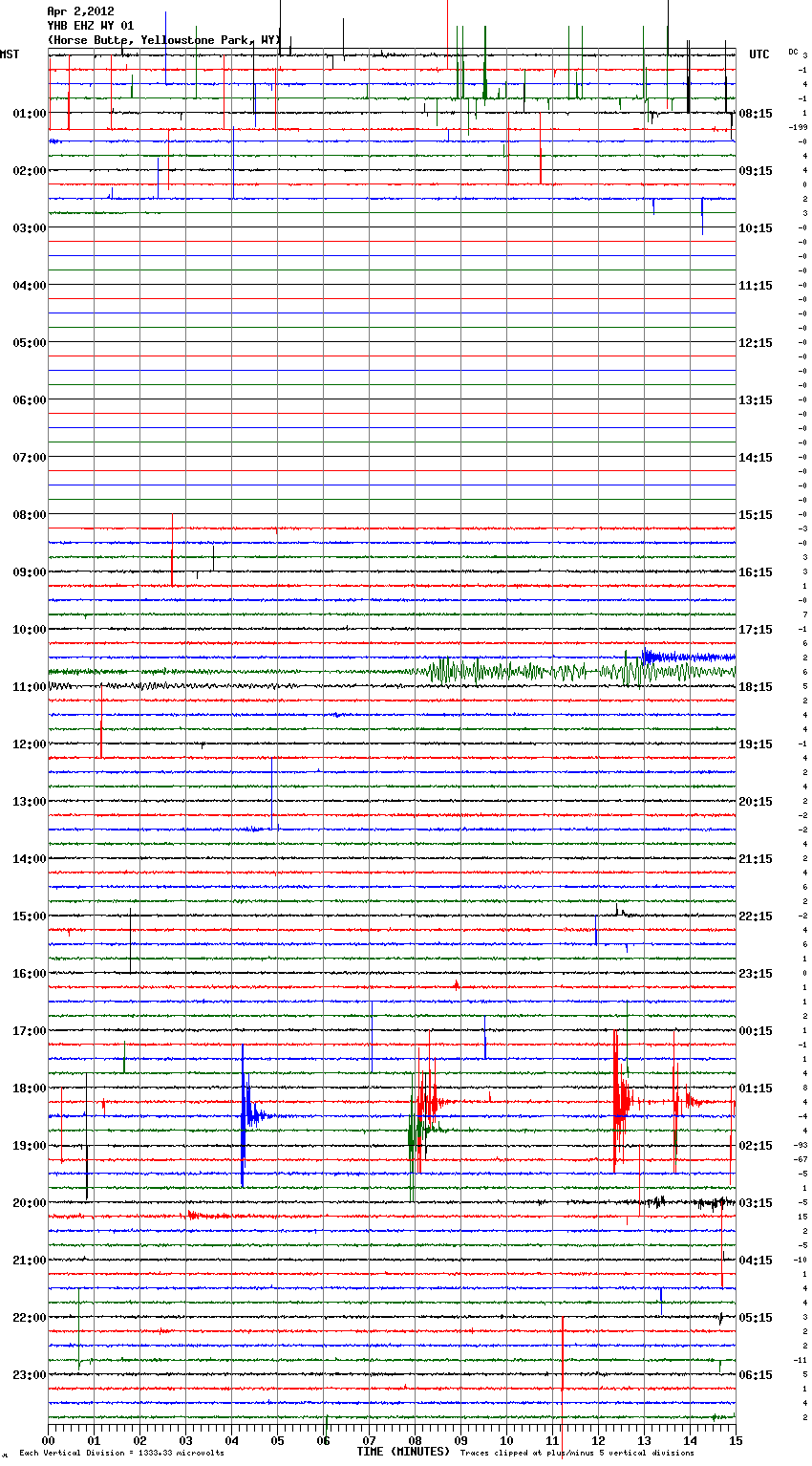Click the traces clipped footnote text
812x1466 pixels.
coord(577,1454)
